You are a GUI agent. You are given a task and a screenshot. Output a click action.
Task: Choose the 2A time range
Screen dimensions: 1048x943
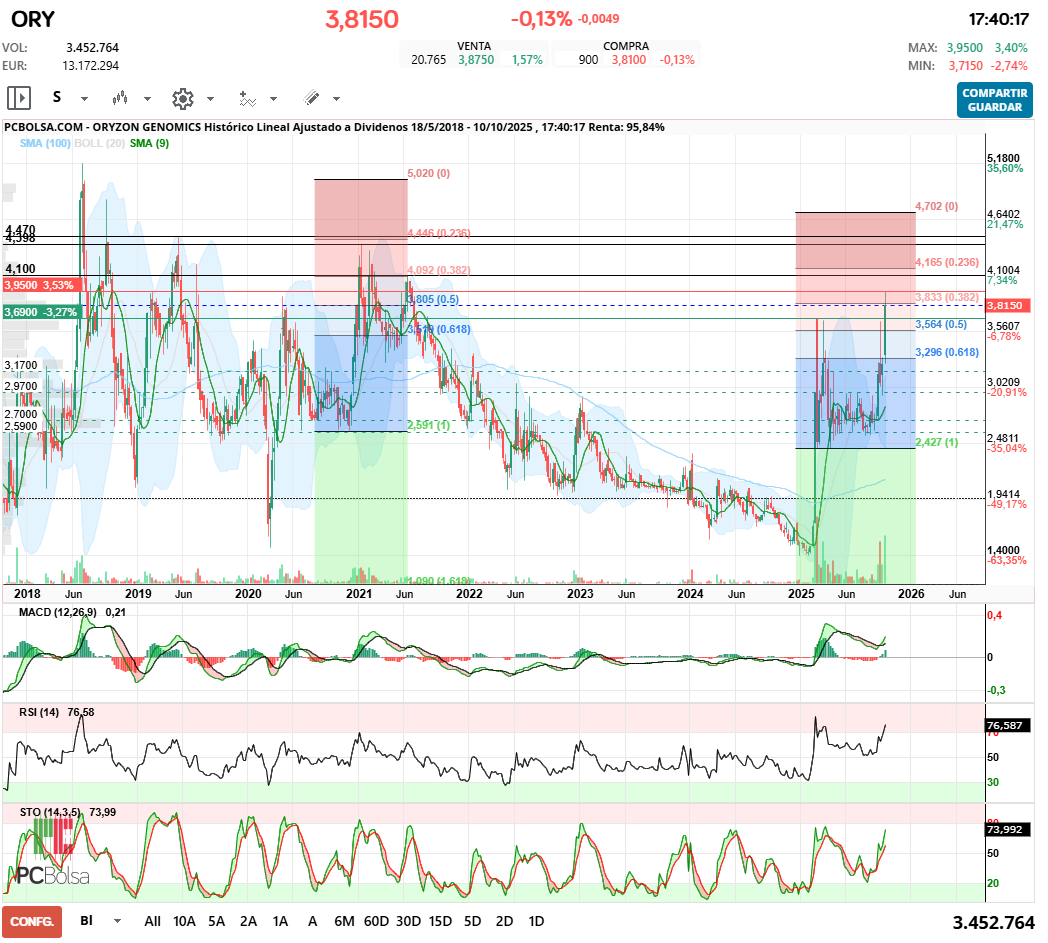pyautogui.click(x=249, y=921)
